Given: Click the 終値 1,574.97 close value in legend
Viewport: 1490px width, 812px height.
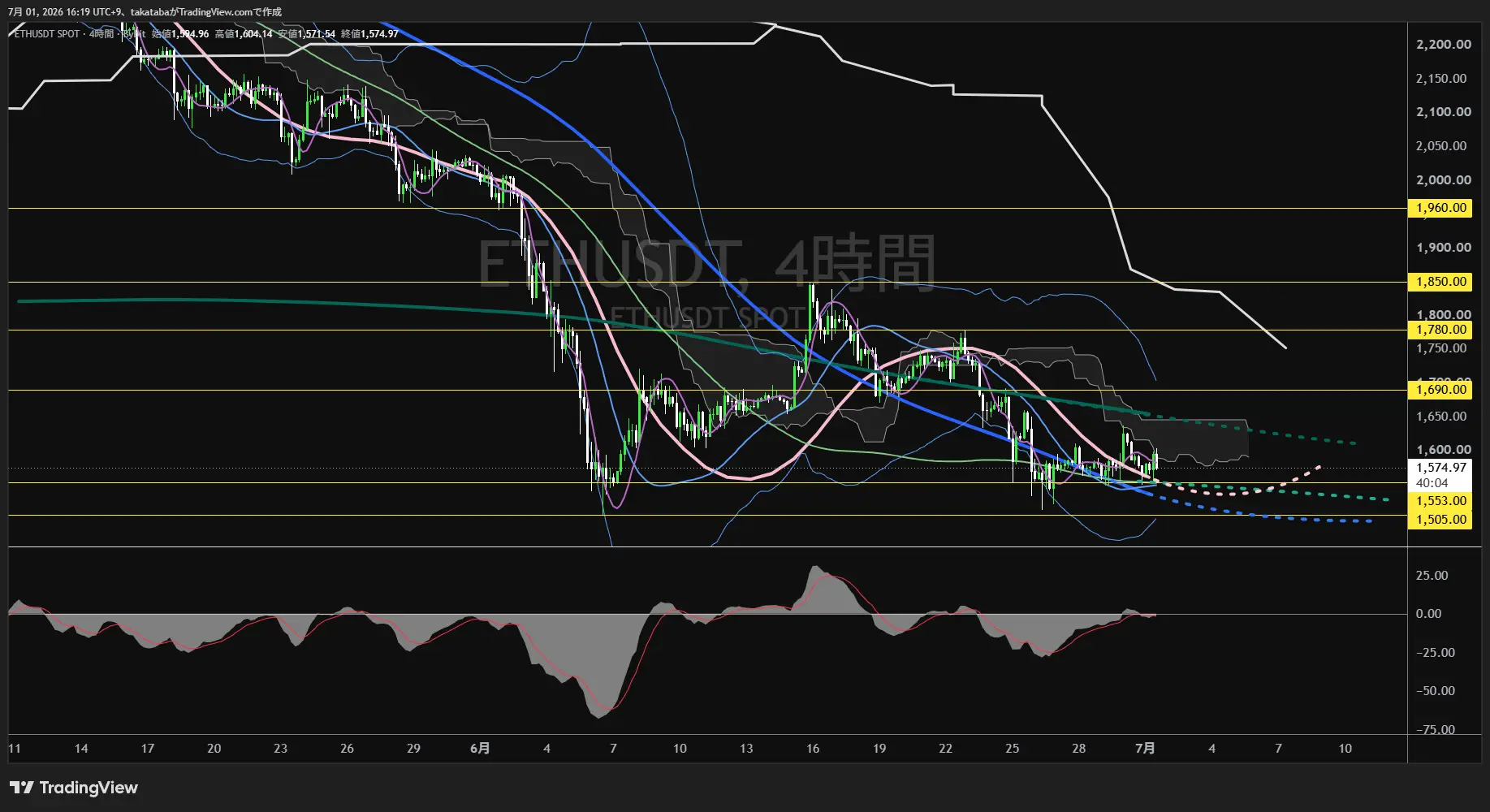Looking at the screenshot, I should coord(369,34).
